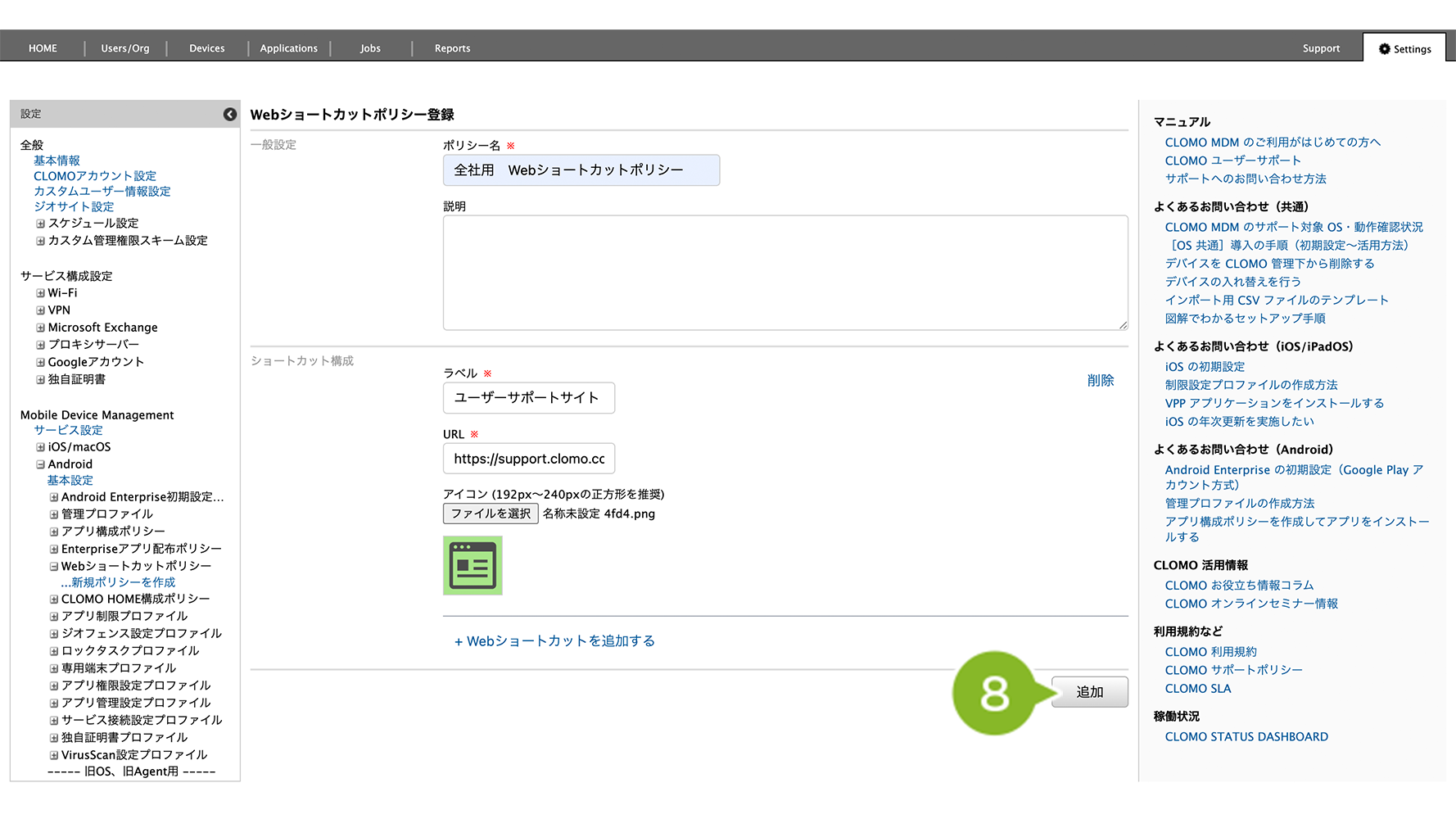Expand the スケジュール設定 node
Image resolution: width=1456 pixels, height=819 pixels.
(40, 224)
